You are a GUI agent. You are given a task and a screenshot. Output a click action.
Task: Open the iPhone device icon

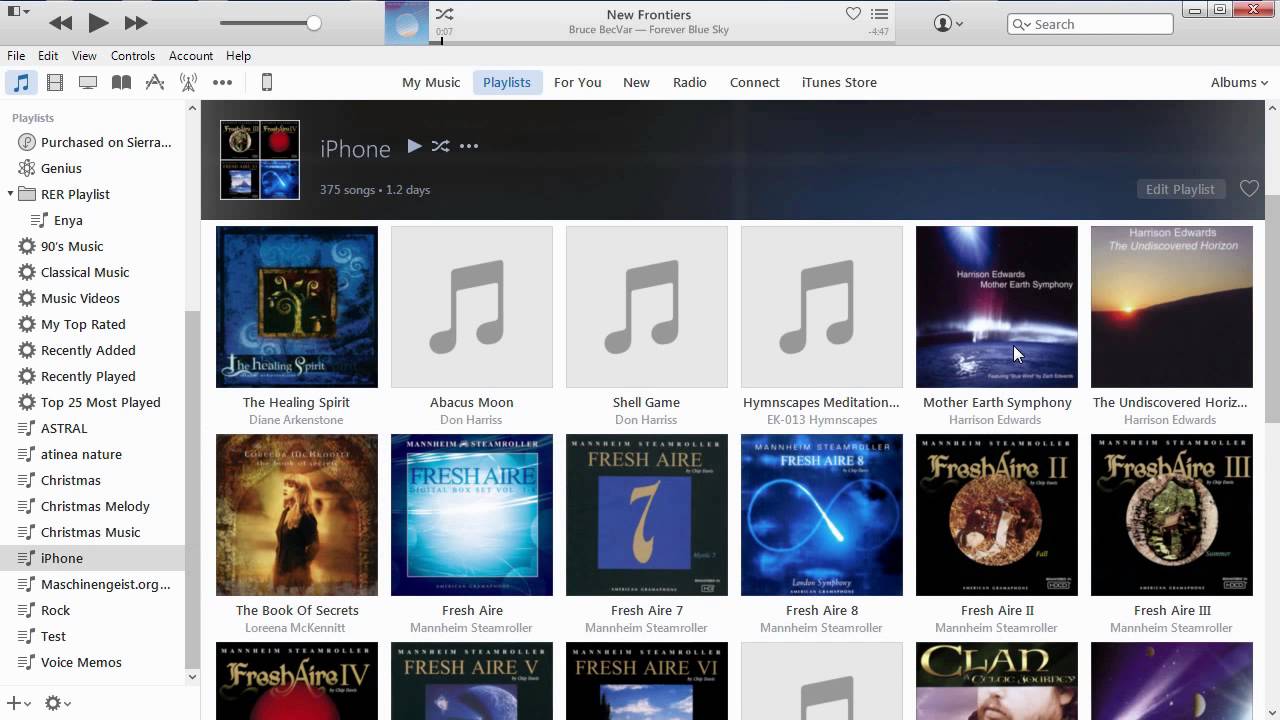pos(267,83)
